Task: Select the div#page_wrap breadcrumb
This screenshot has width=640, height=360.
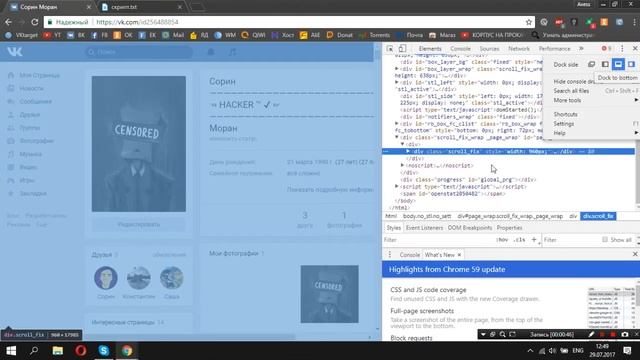Action: pyautogui.click(x=510, y=216)
